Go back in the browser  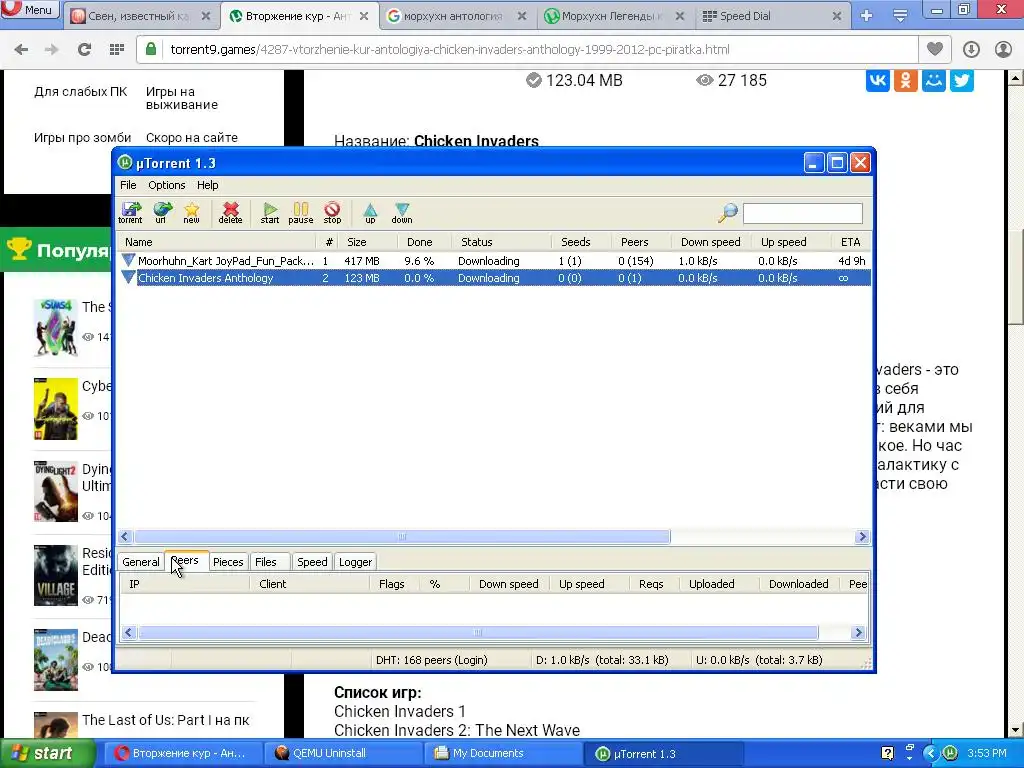[21, 49]
